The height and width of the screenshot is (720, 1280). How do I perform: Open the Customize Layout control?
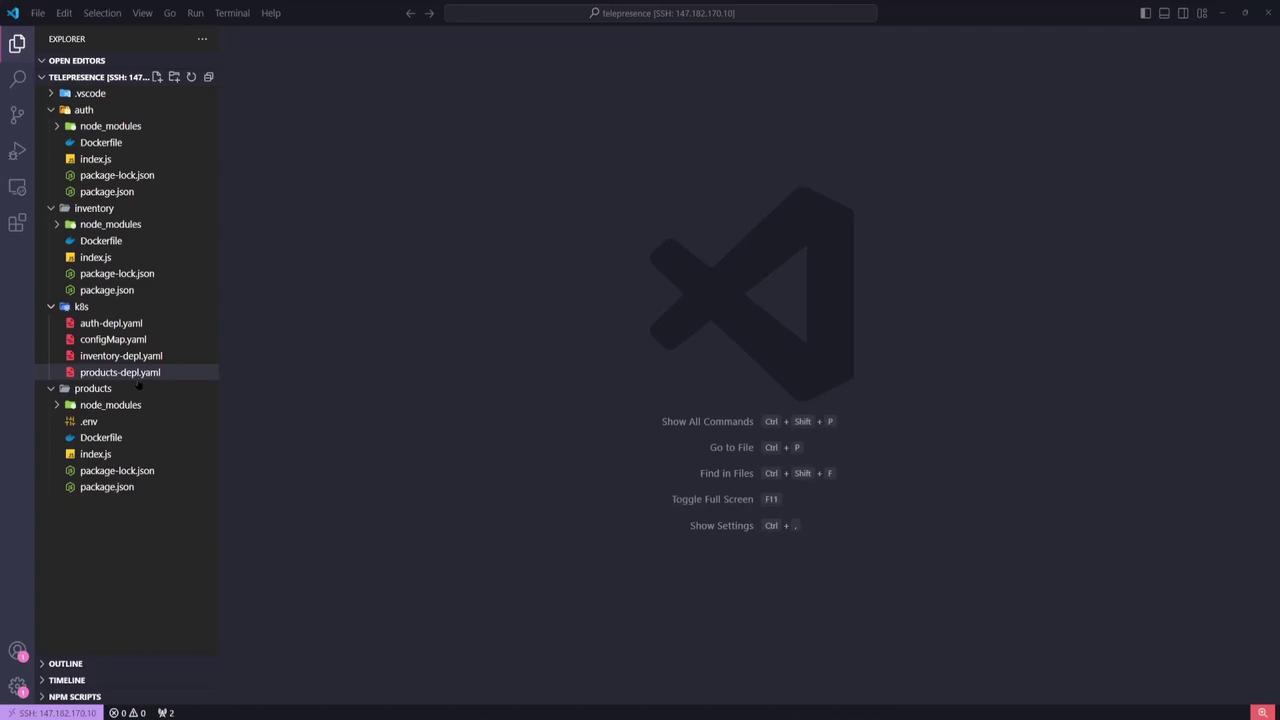[x=1202, y=13]
